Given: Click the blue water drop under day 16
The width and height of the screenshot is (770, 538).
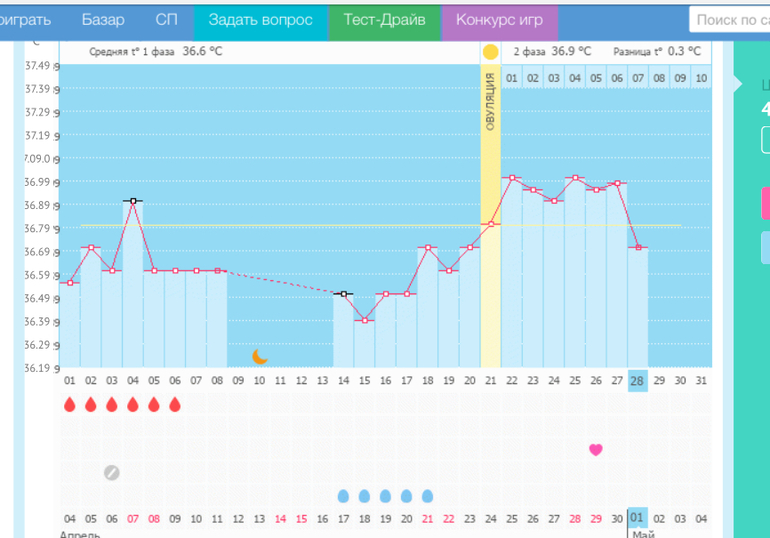Looking at the screenshot, I should 386,496.
